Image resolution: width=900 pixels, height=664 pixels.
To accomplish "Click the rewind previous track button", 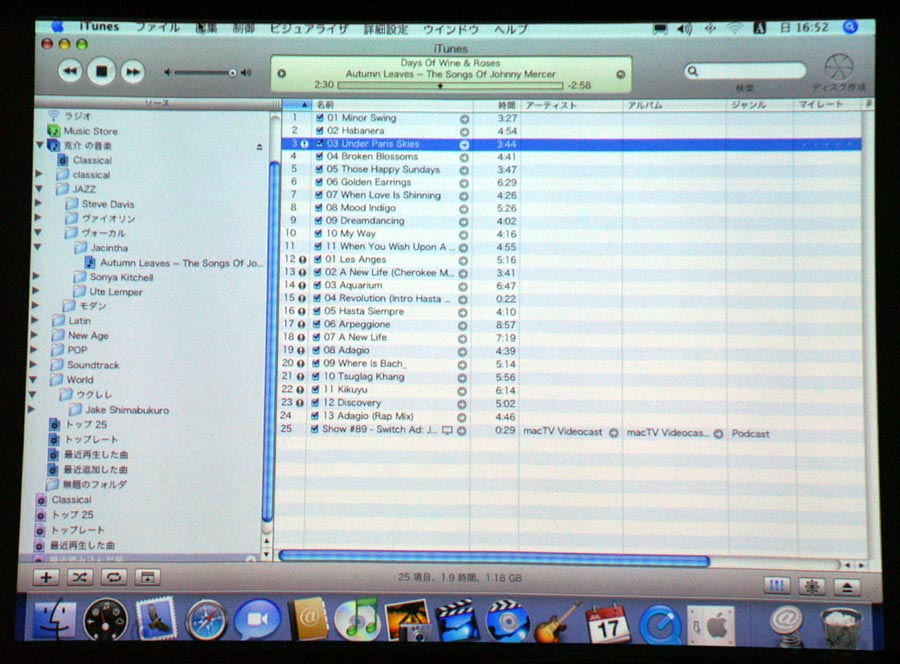I will (70, 72).
